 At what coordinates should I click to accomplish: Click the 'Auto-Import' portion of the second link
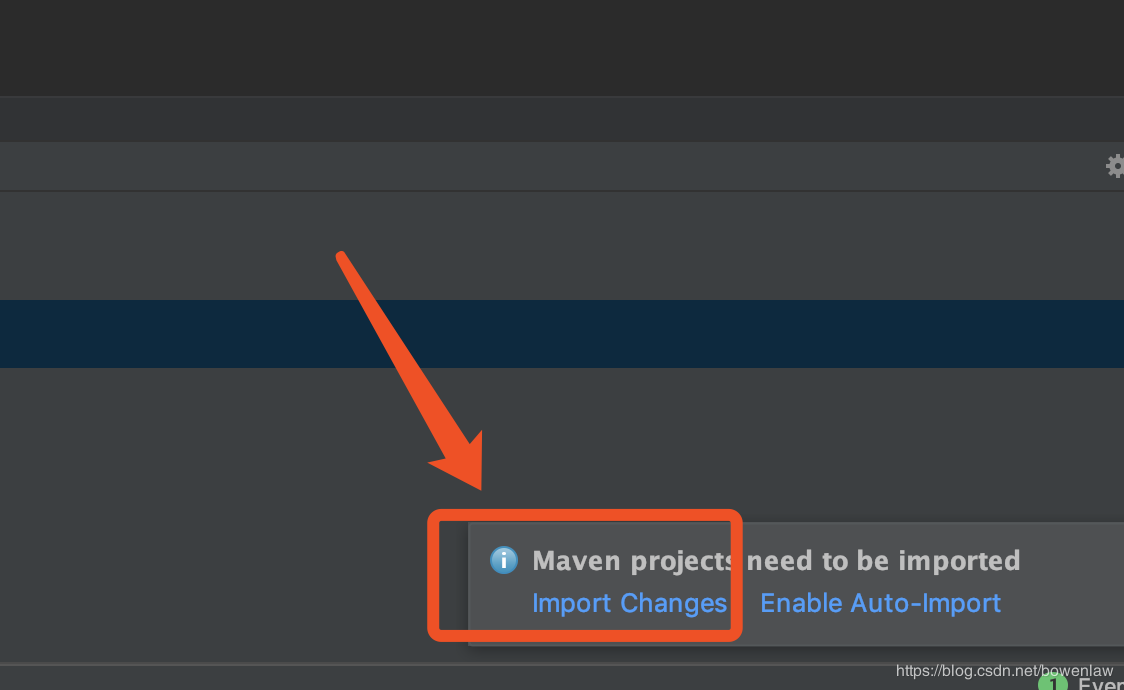[925, 603]
